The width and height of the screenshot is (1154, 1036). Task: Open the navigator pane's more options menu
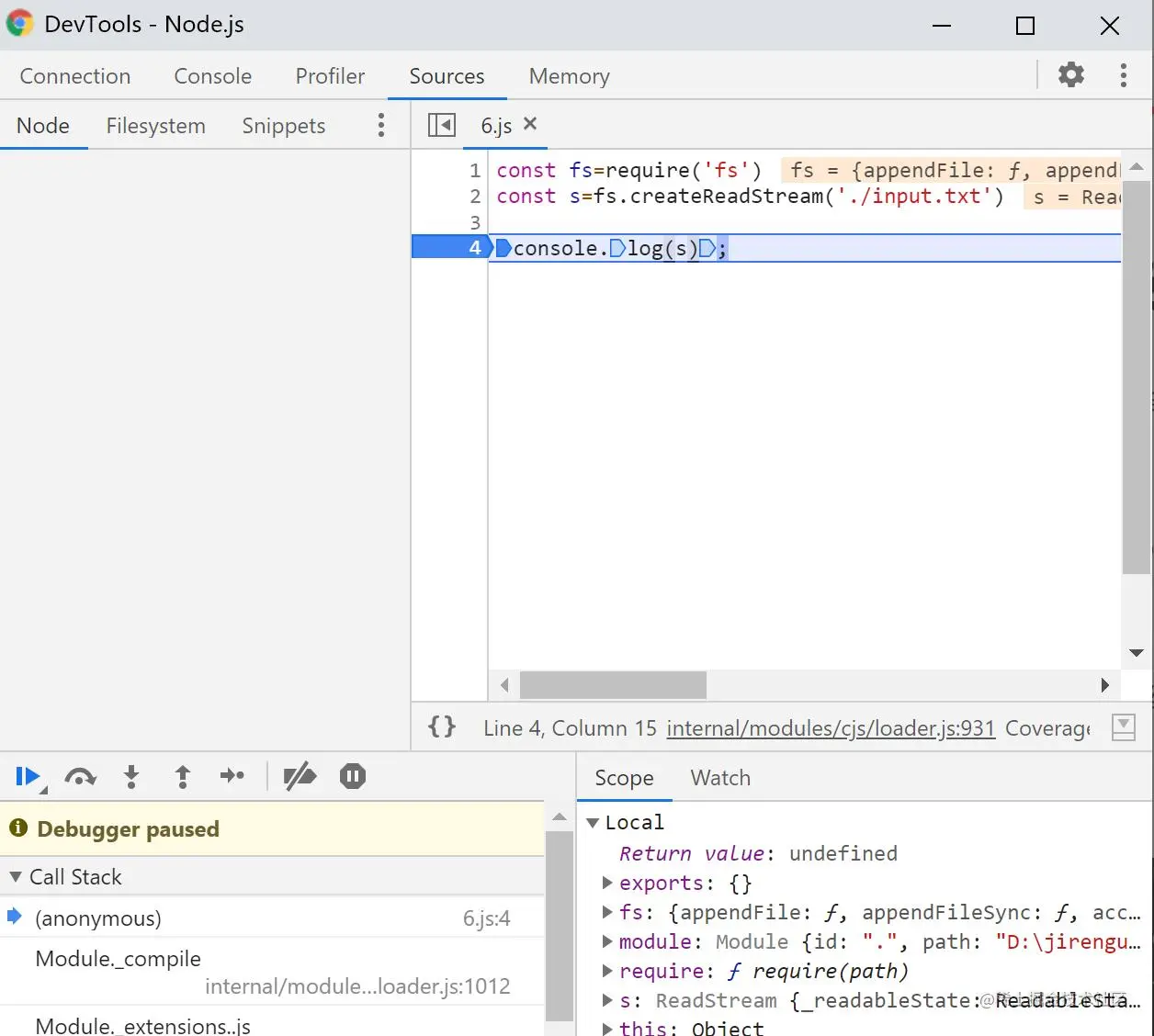(381, 126)
